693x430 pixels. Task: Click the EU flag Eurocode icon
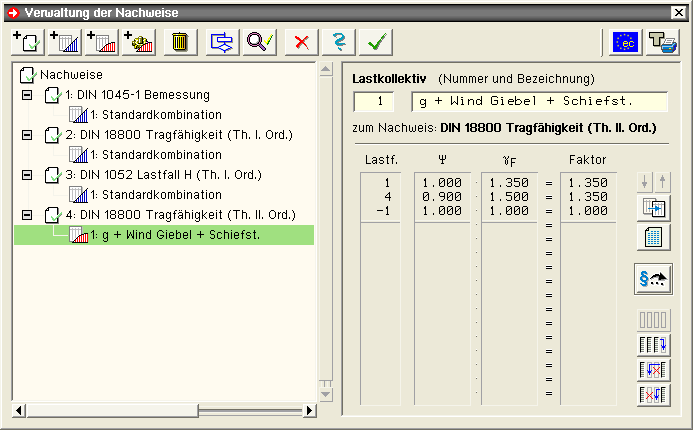click(x=627, y=42)
